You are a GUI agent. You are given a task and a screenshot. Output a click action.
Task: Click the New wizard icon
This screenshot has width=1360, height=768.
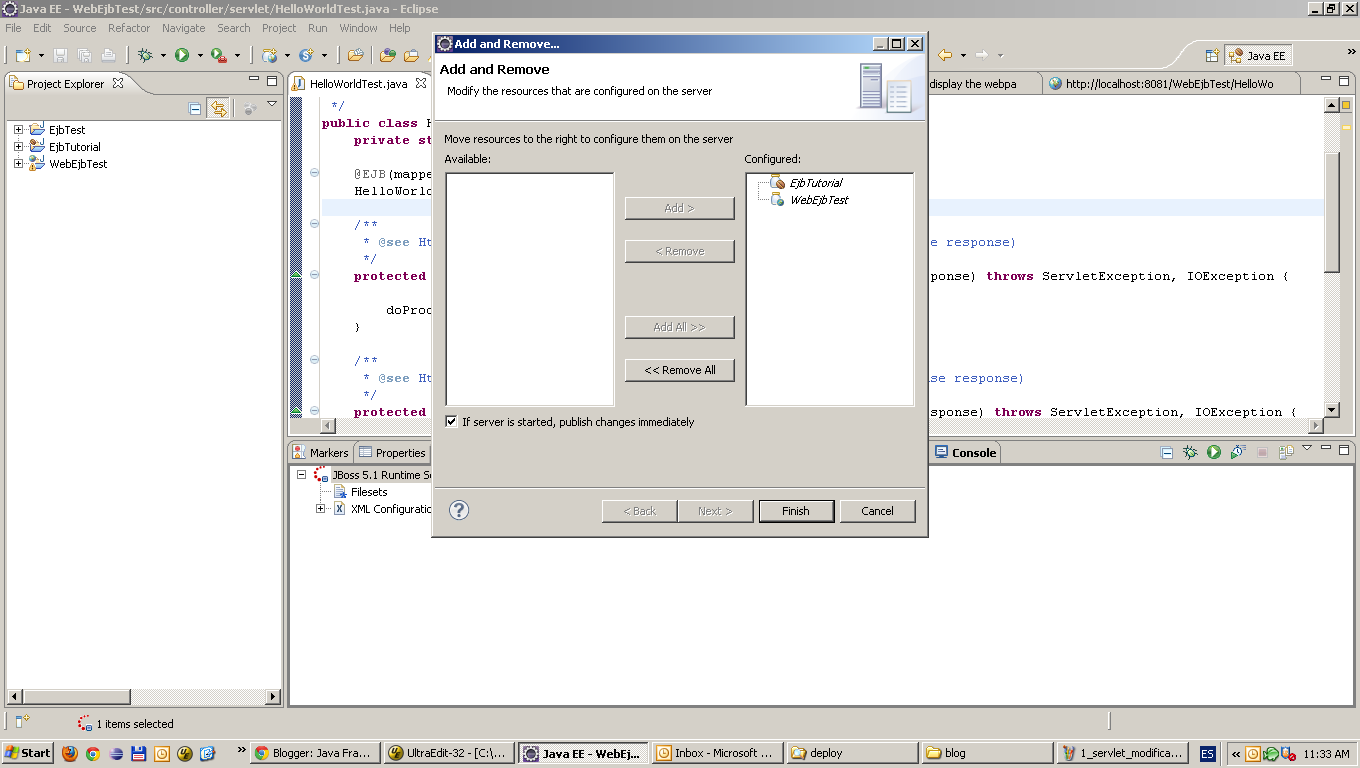click(x=22, y=55)
